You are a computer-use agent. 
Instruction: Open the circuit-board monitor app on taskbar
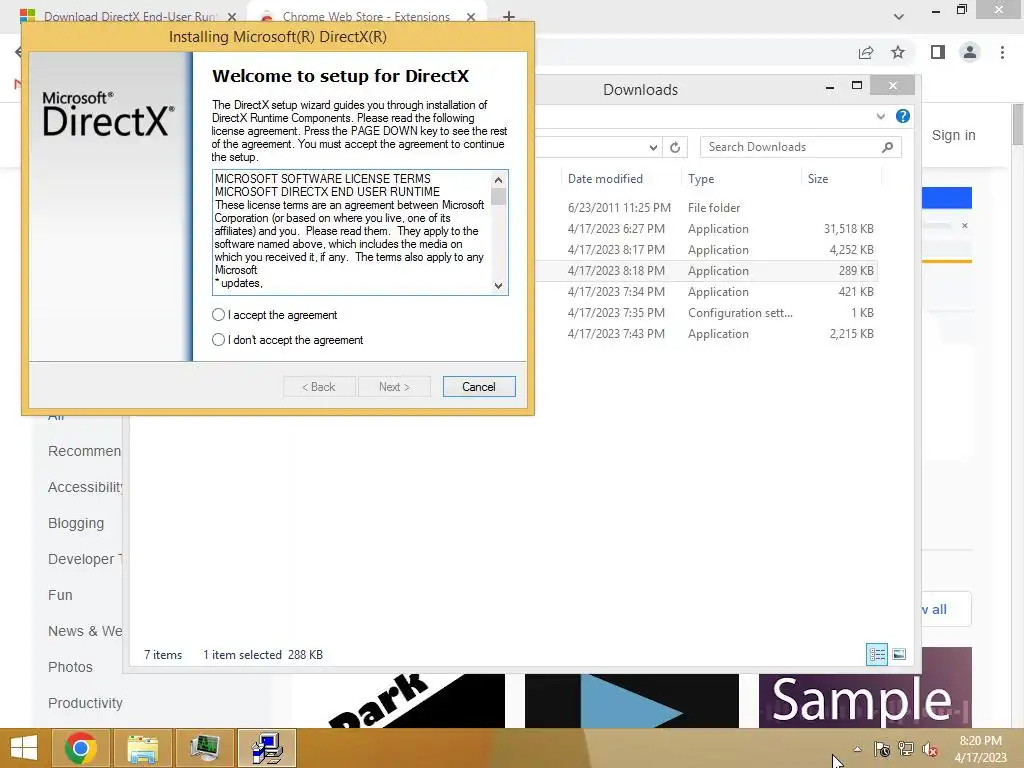tap(204, 748)
